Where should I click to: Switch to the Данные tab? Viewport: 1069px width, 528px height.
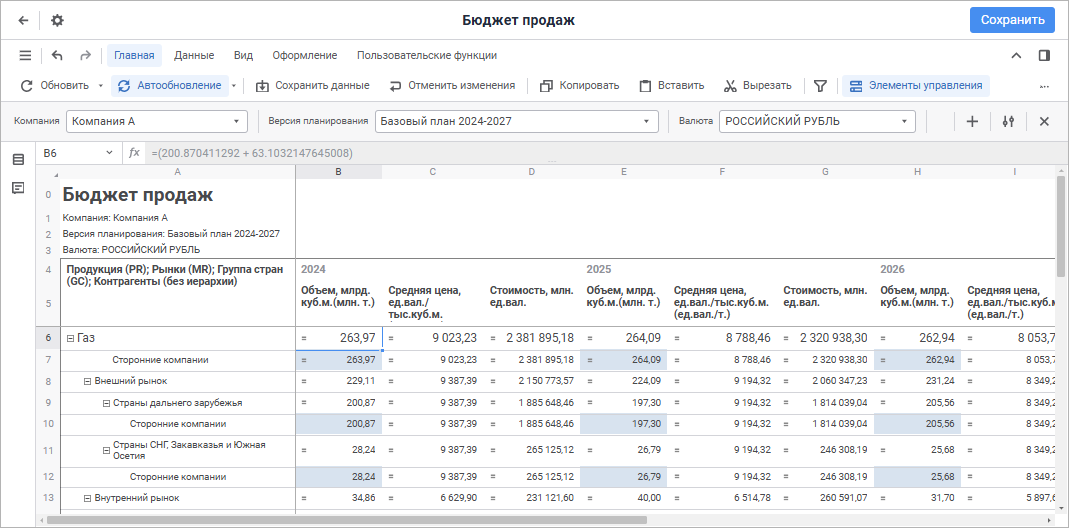coord(194,55)
